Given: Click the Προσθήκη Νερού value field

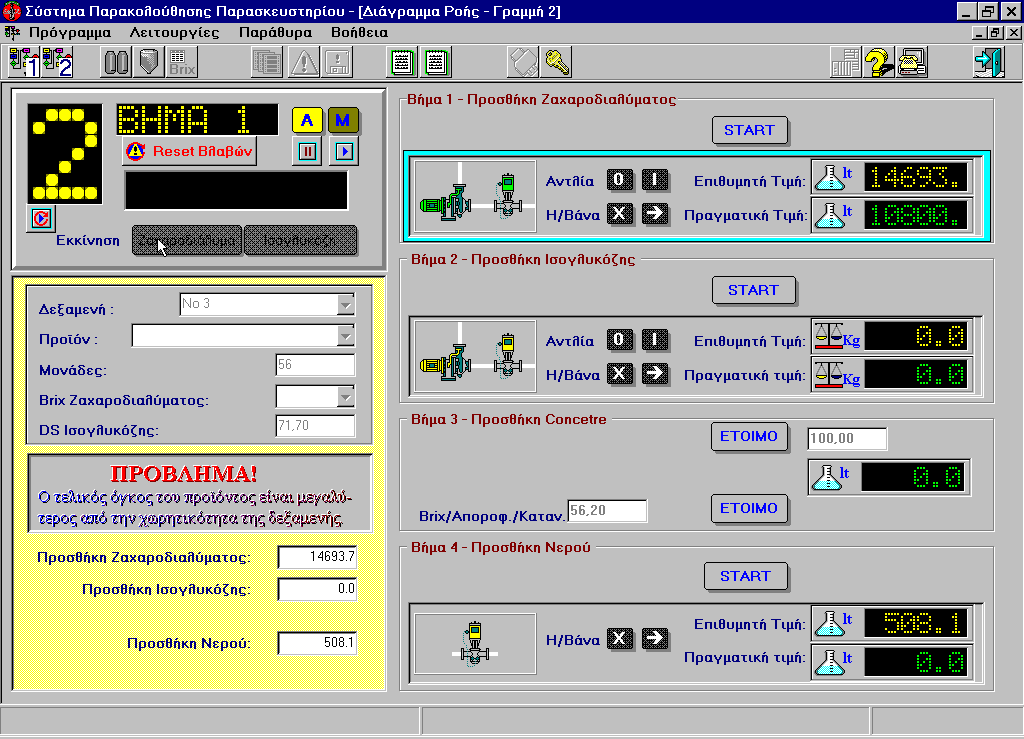Looking at the screenshot, I should click(x=317, y=643).
